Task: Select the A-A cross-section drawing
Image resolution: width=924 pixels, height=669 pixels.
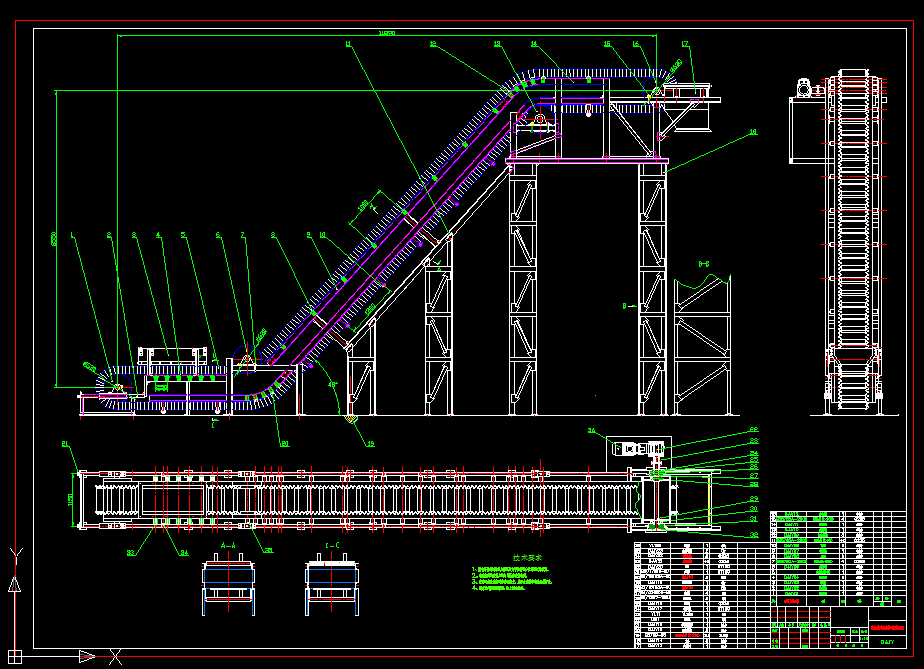Action: coord(229,585)
